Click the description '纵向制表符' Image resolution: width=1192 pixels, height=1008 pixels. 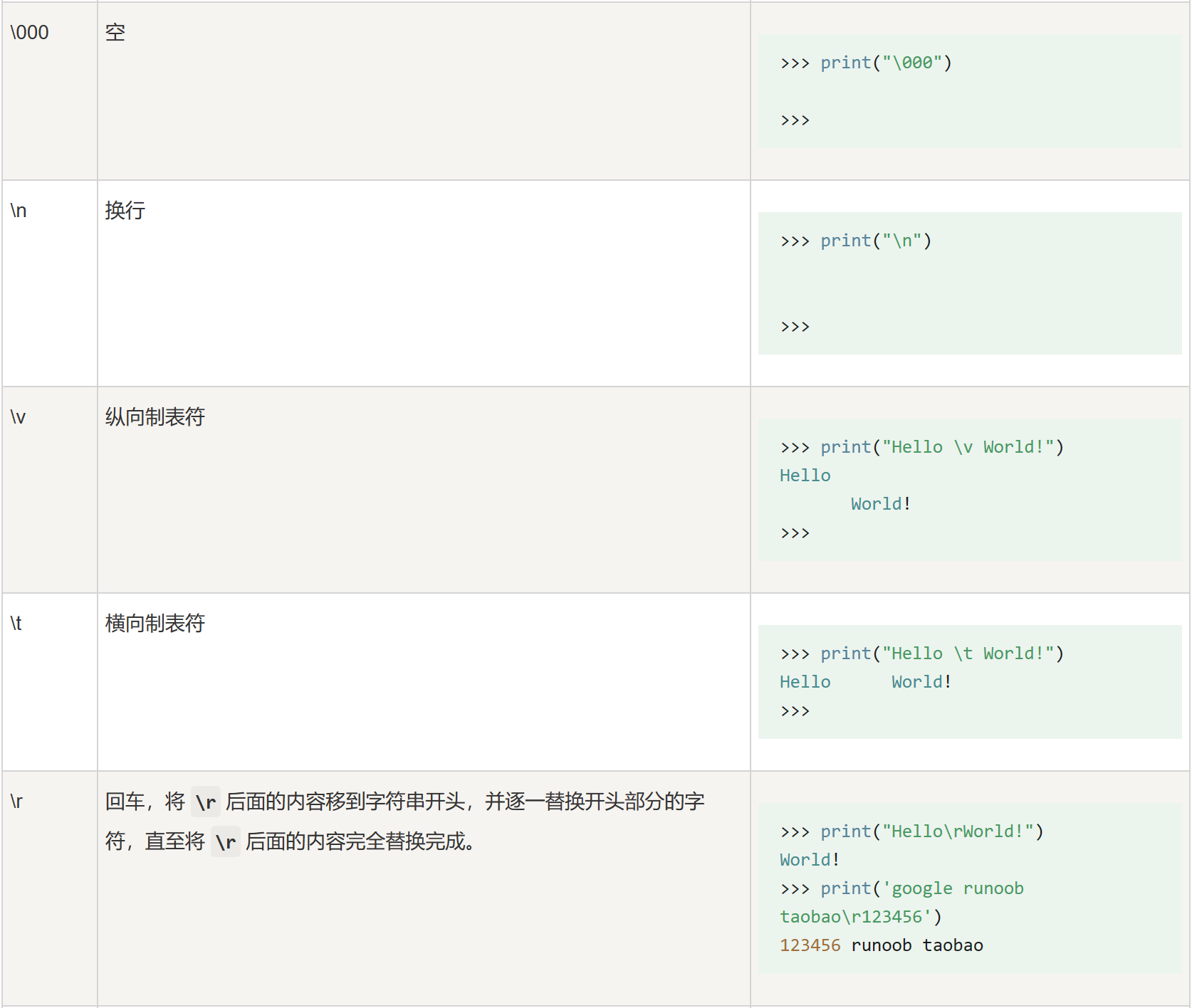(x=155, y=417)
